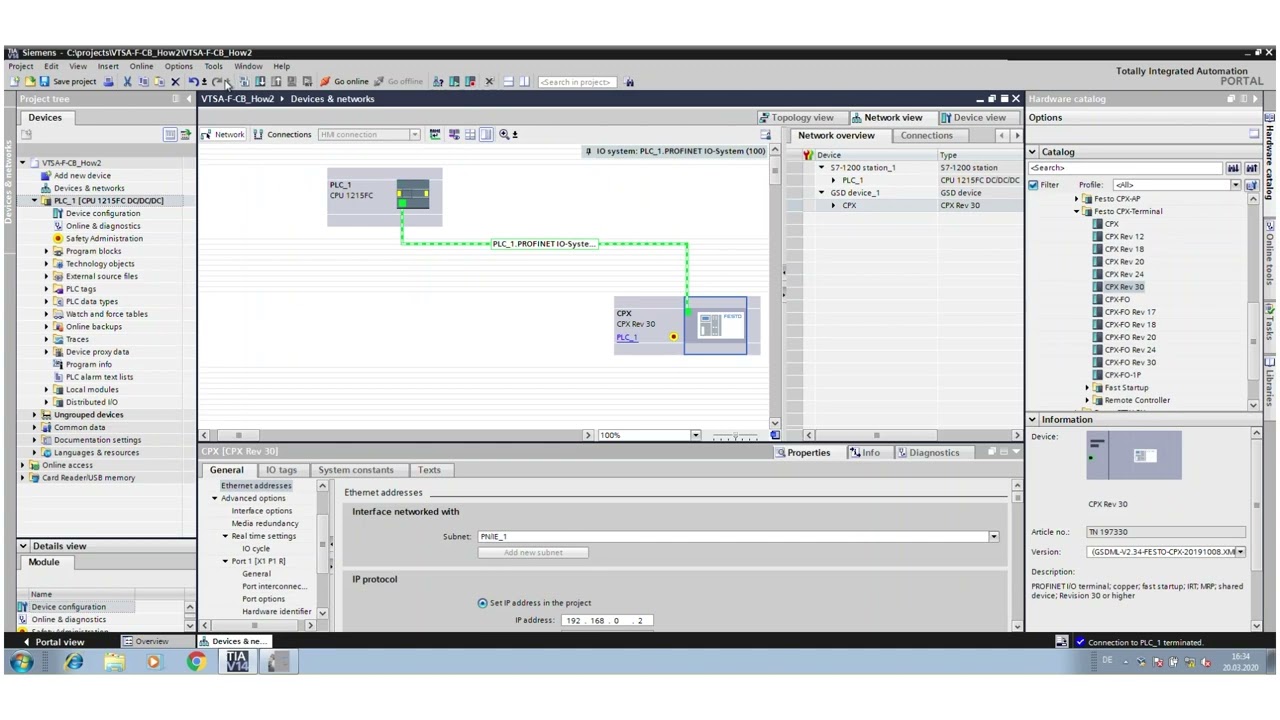The image size is (1280, 720).
Task: Collapse the GSD device_1 row
Action: click(822, 193)
